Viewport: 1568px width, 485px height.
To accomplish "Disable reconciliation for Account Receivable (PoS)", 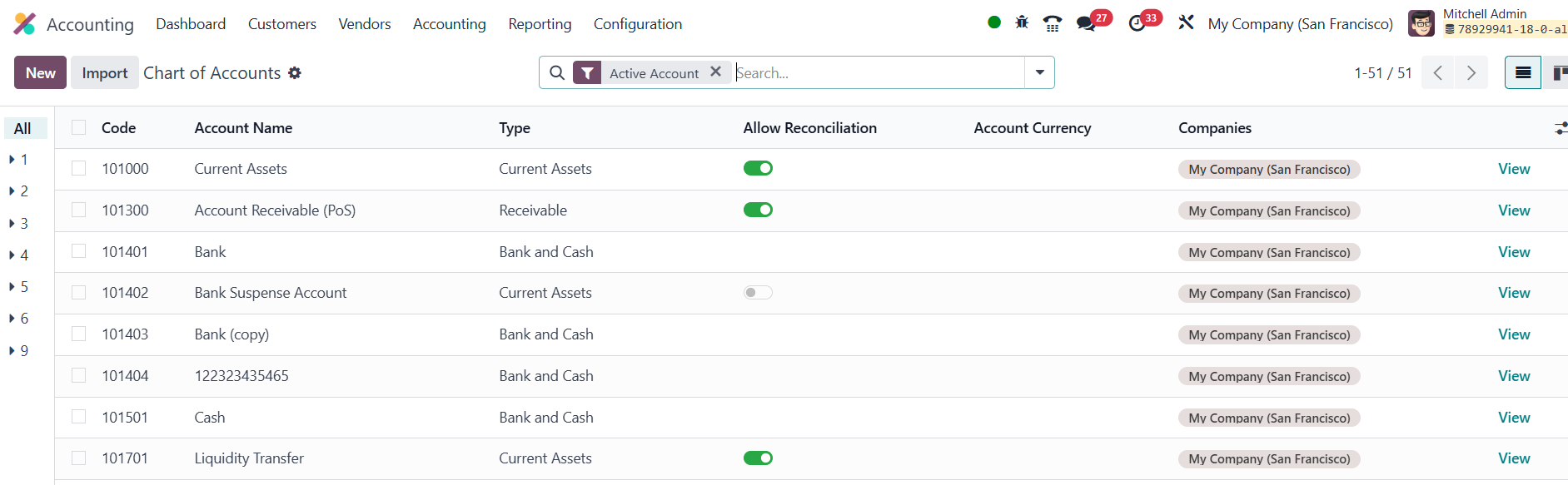I will 758,210.
